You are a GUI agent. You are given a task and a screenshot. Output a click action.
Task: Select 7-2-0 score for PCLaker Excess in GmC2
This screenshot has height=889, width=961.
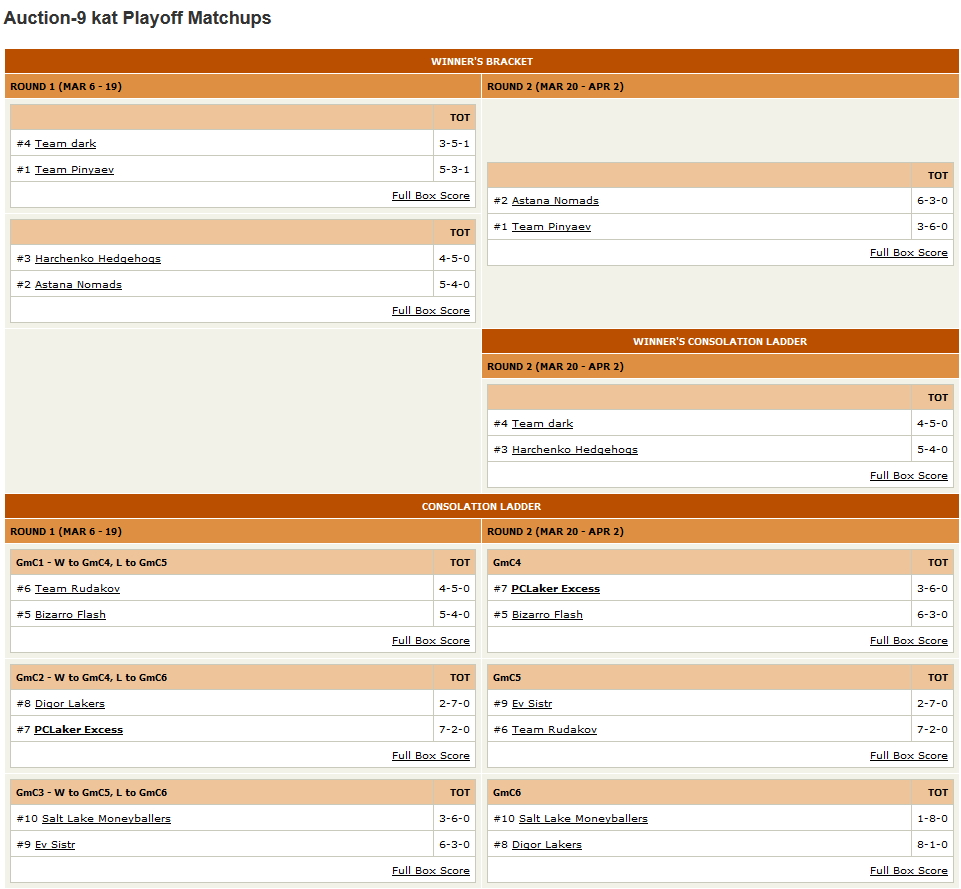[454, 730]
